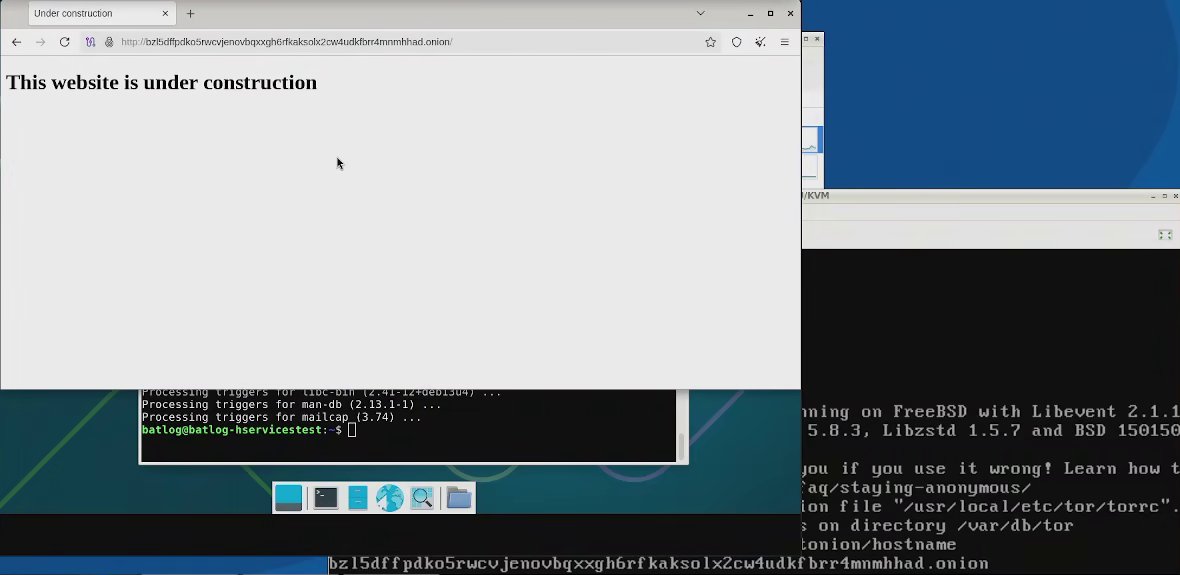Image resolution: width=1180 pixels, height=575 pixels.
Task: Minimize the KVM virtual machine window
Action: tap(1153, 196)
